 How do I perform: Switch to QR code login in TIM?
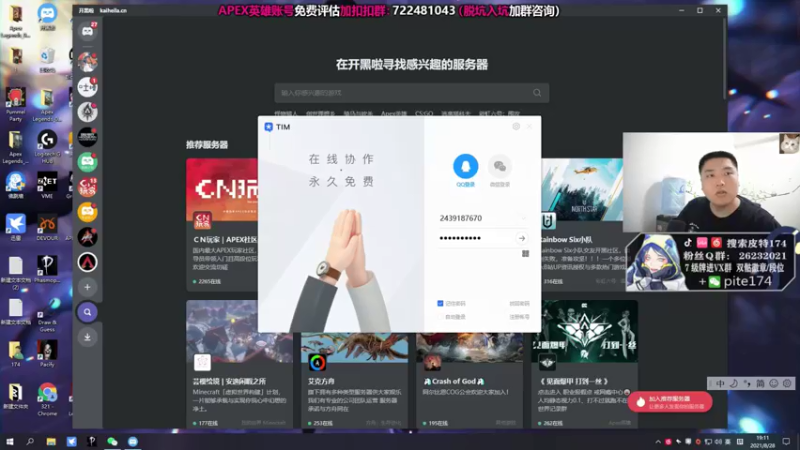click(x=526, y=254)
